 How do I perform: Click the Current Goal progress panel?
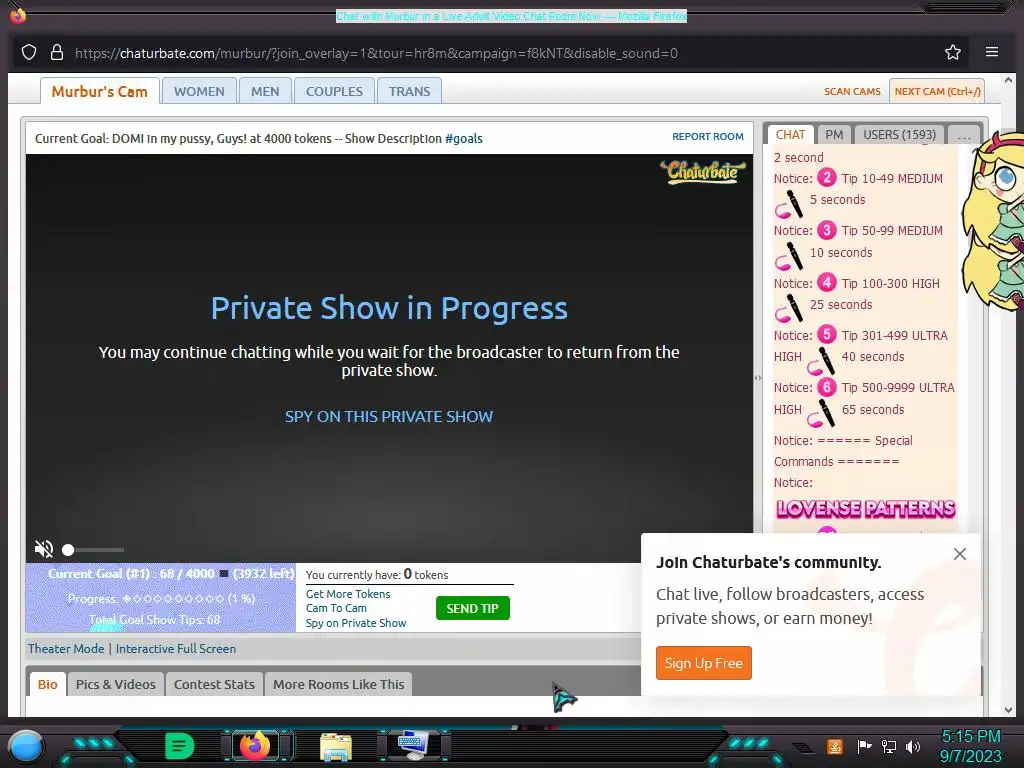161,598
